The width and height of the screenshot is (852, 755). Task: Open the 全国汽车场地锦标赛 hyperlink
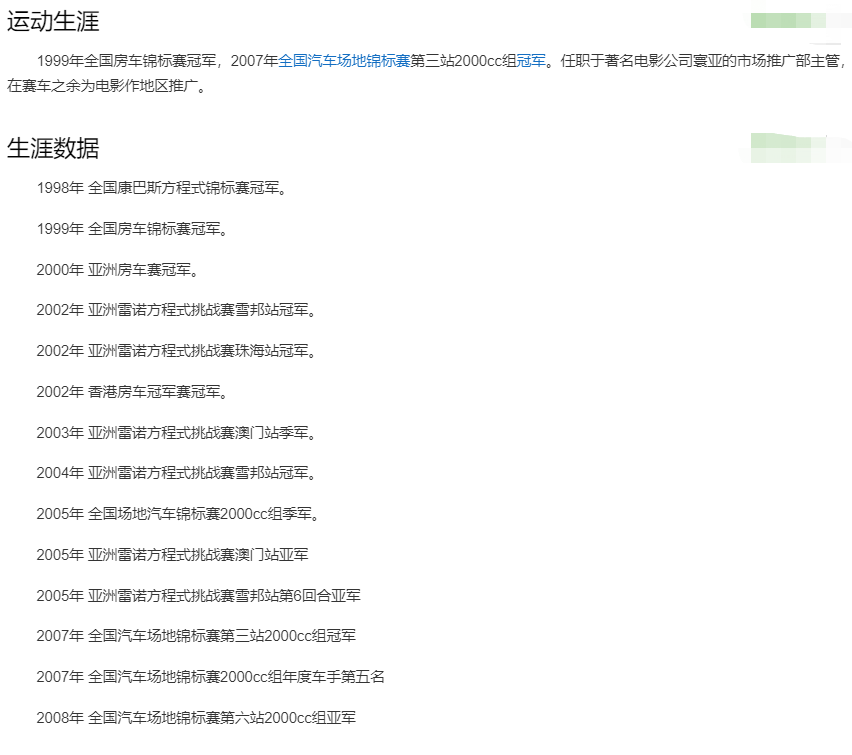[344, 61]
